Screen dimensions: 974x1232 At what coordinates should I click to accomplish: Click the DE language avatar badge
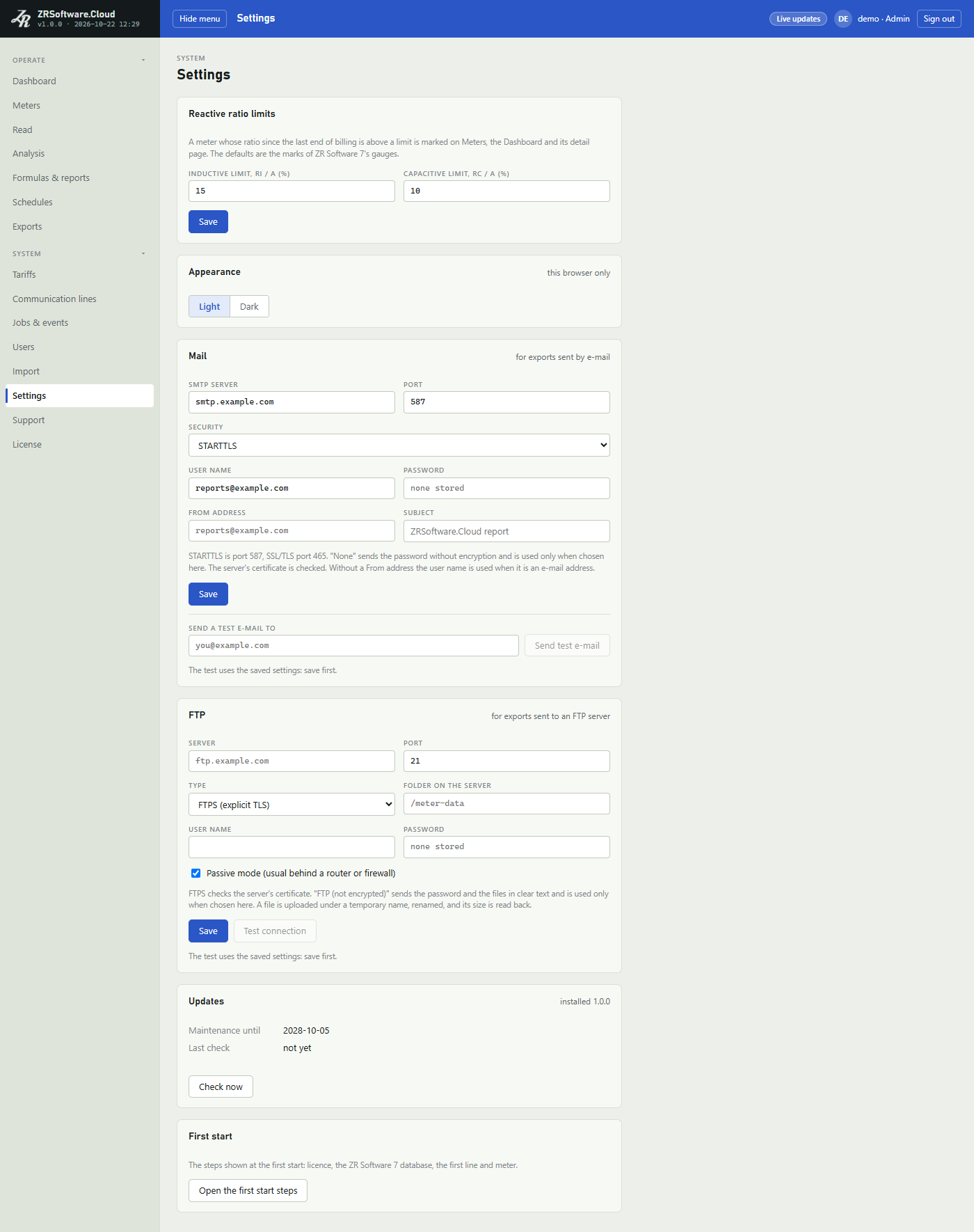pyautogui.click(x=843, y=19)
